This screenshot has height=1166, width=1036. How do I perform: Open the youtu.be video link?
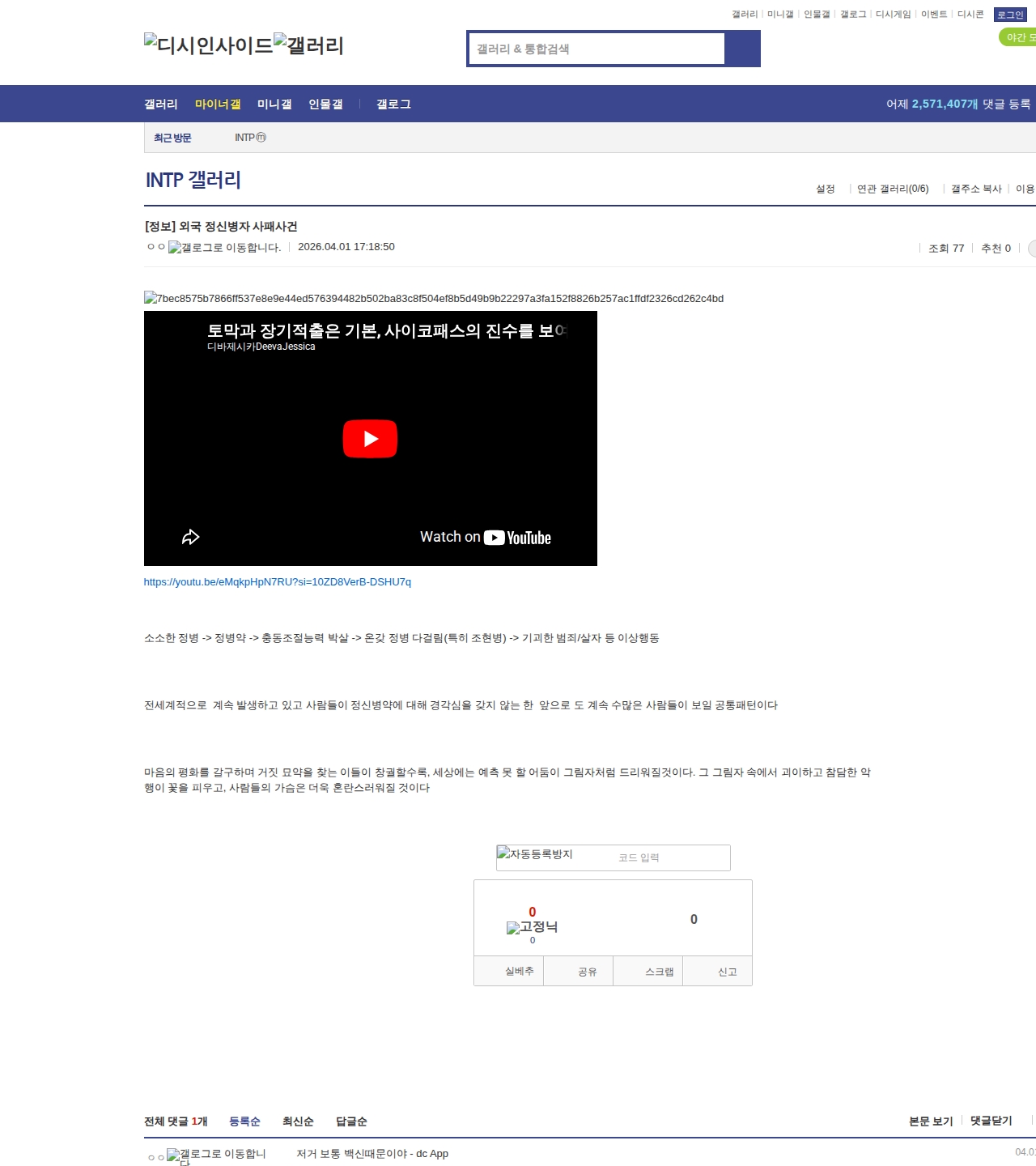[277, 582]
